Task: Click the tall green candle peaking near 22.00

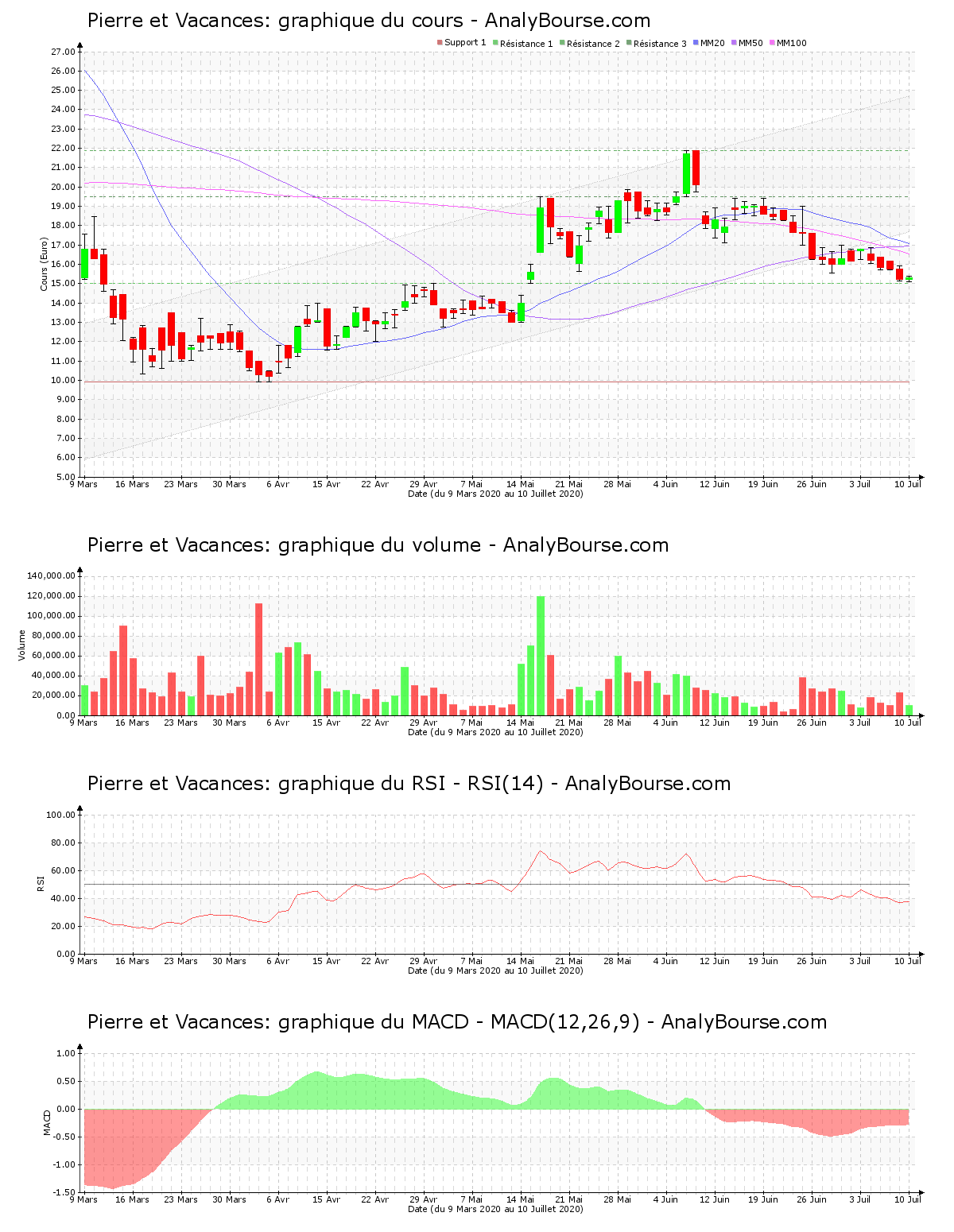Action: [x=686, y=172]
